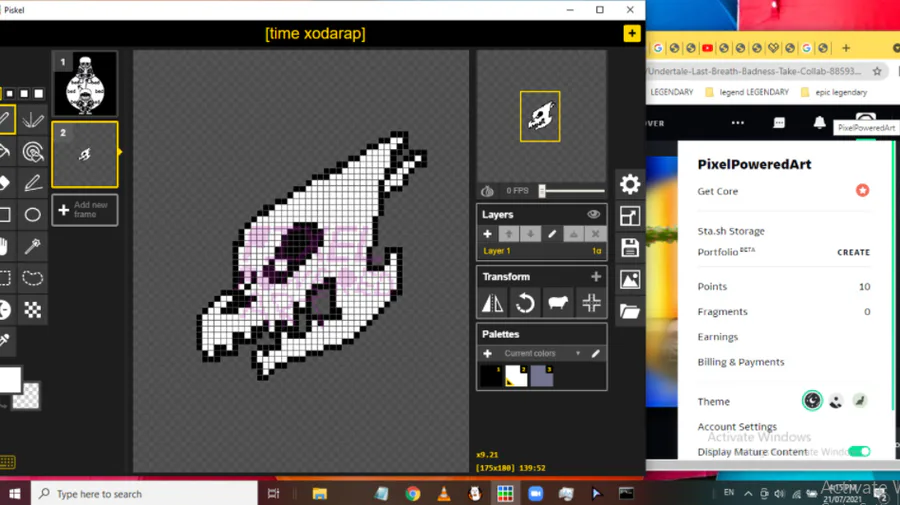
Task: Move Layer 1 up with the arrow icon
Action: coord(509,234)
